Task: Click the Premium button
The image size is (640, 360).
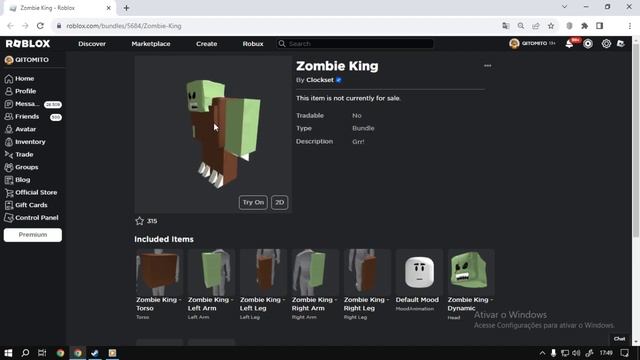Action: [x=33, y=235]
